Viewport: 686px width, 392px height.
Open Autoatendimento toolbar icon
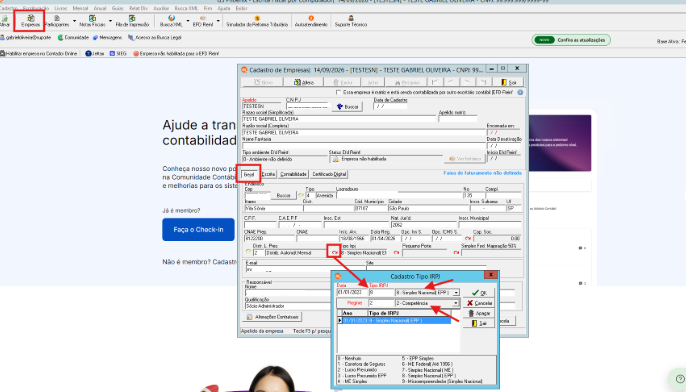pyautogui.click(x=311, y=21)
